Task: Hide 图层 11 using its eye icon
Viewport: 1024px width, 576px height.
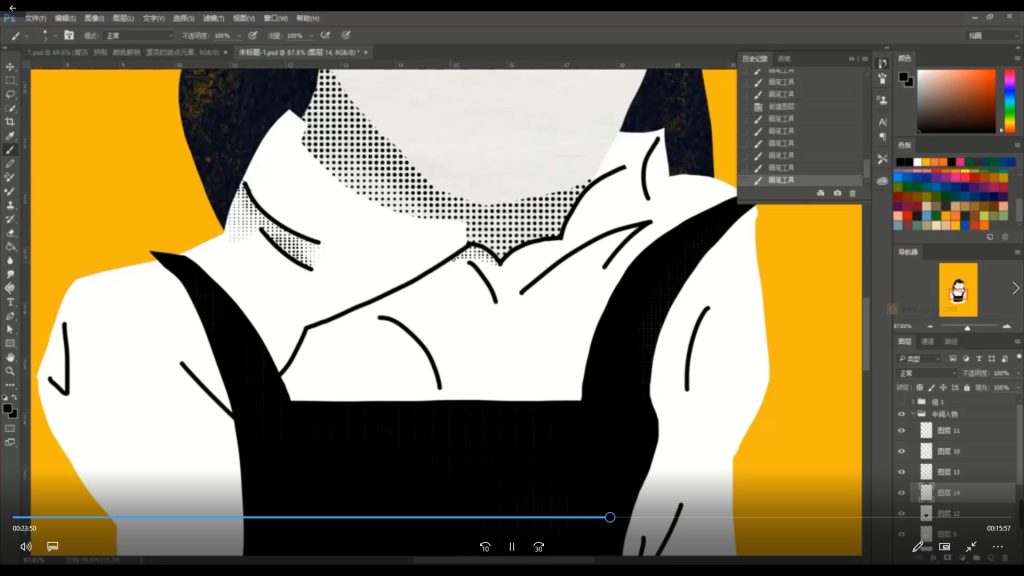Action: [901, 430]
